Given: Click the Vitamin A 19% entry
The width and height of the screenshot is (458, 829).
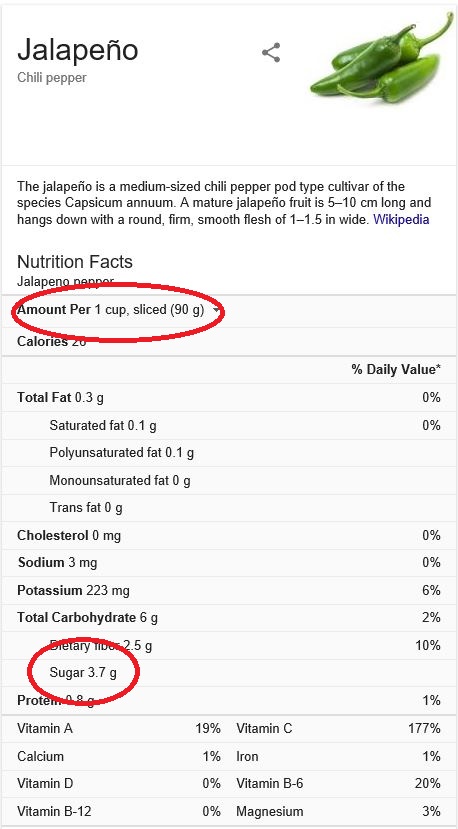Looking at the screenshot, I should pos(118,729).
